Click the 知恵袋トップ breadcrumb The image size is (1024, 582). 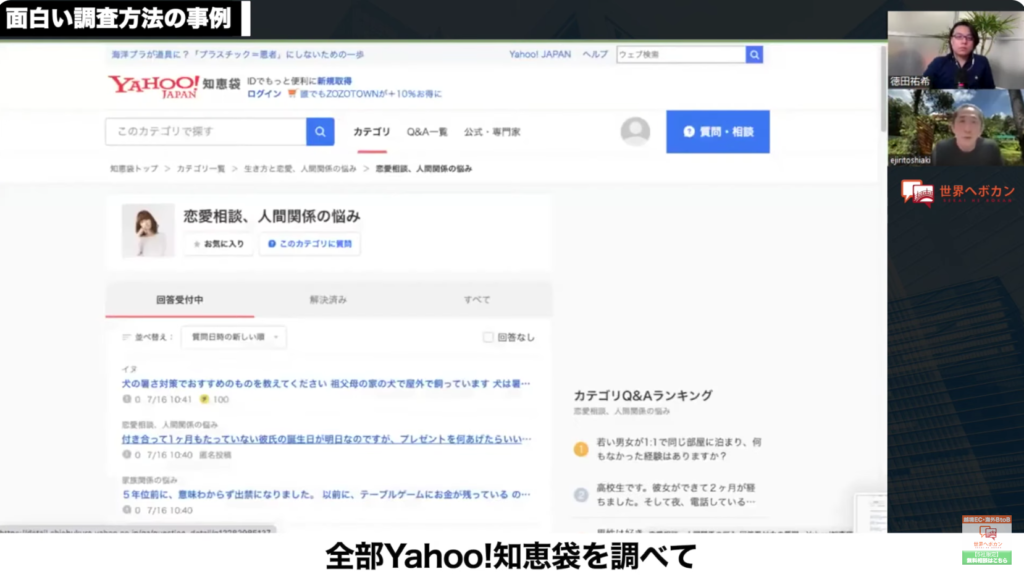pyautogui.click(x=134, y=169)
